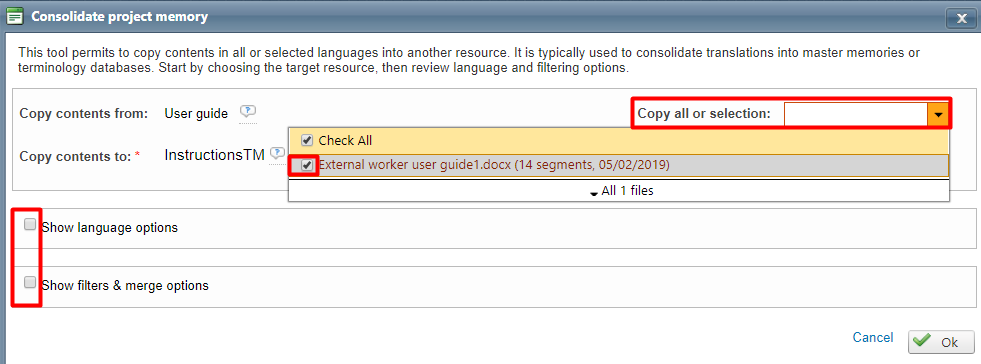The width and height of the screenshot is (981, 364).
Task: Click the green checkmark icon on Ok
Action: [921, 341]
